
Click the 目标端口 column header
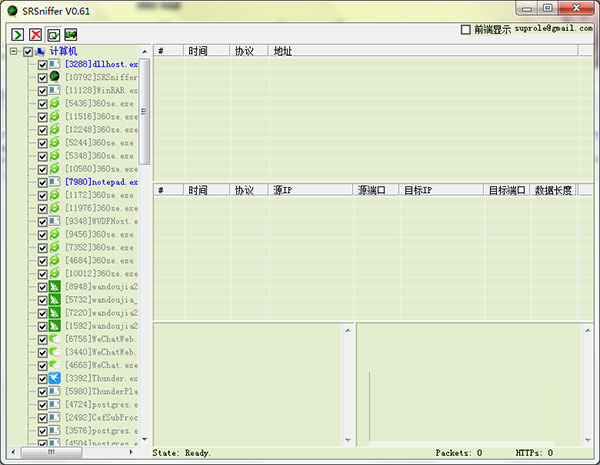click(x=507, y=190)
